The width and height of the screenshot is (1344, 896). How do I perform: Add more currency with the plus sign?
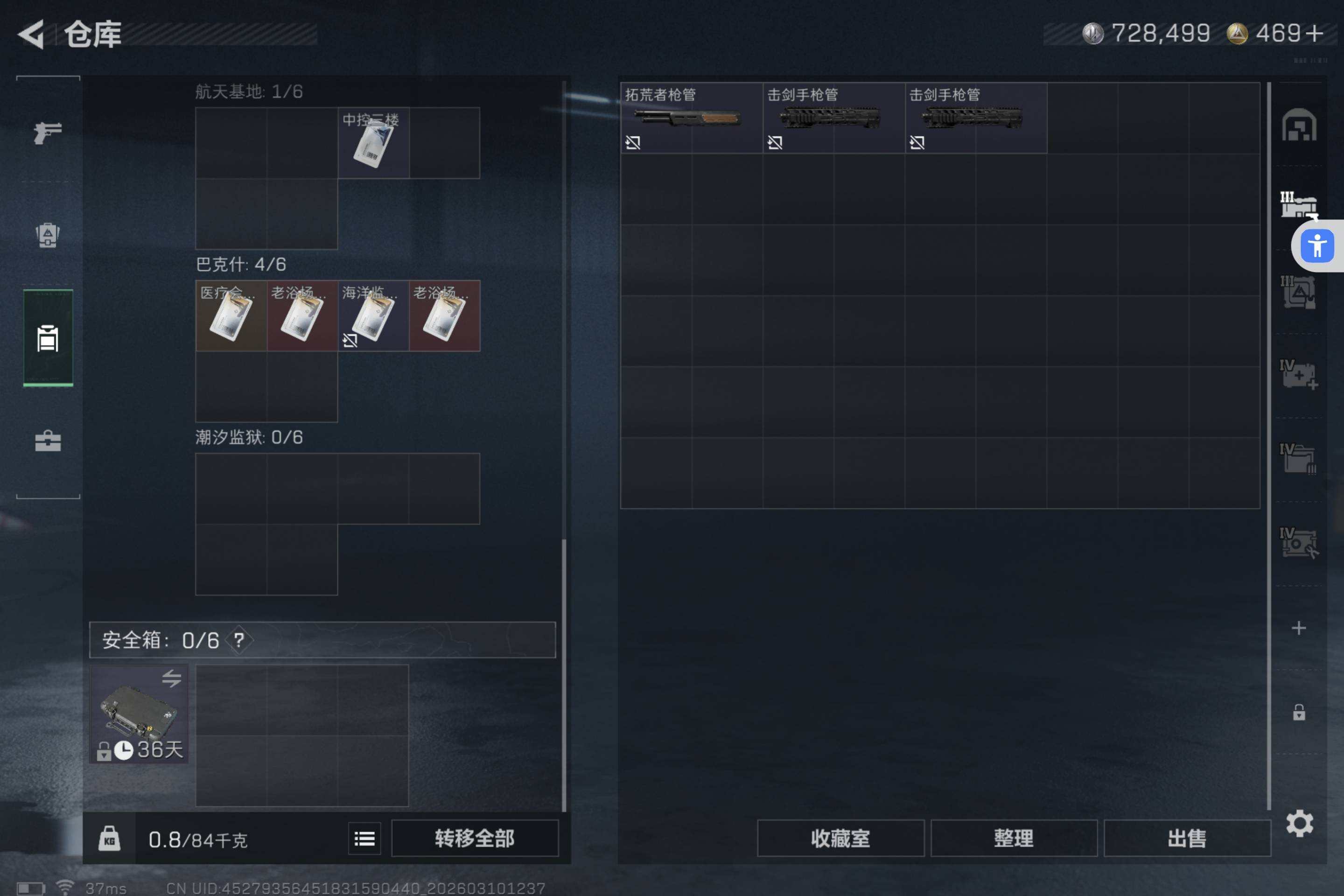coord(1314,33)
